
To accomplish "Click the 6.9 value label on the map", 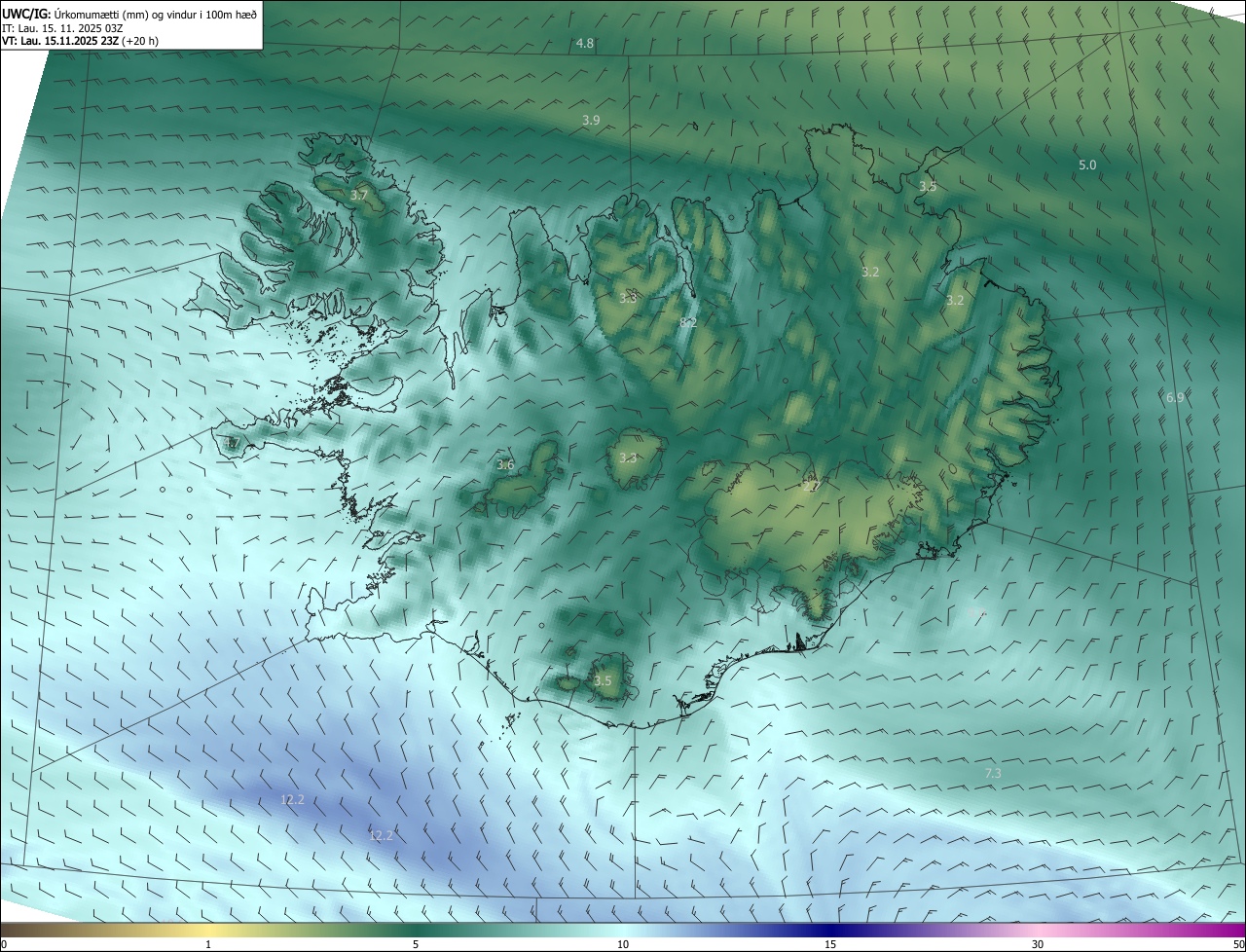I will pyautogui.click(x=1175, y=397).
